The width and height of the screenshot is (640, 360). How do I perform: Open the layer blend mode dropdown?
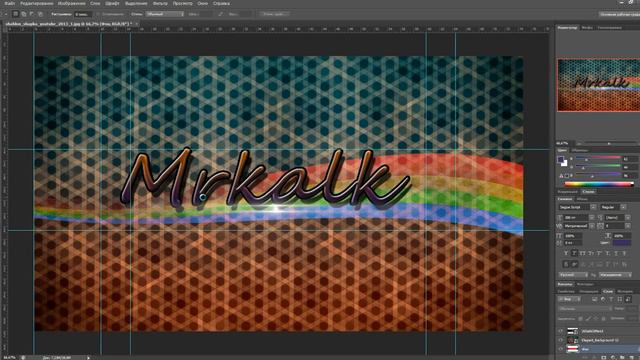(585, 308)
